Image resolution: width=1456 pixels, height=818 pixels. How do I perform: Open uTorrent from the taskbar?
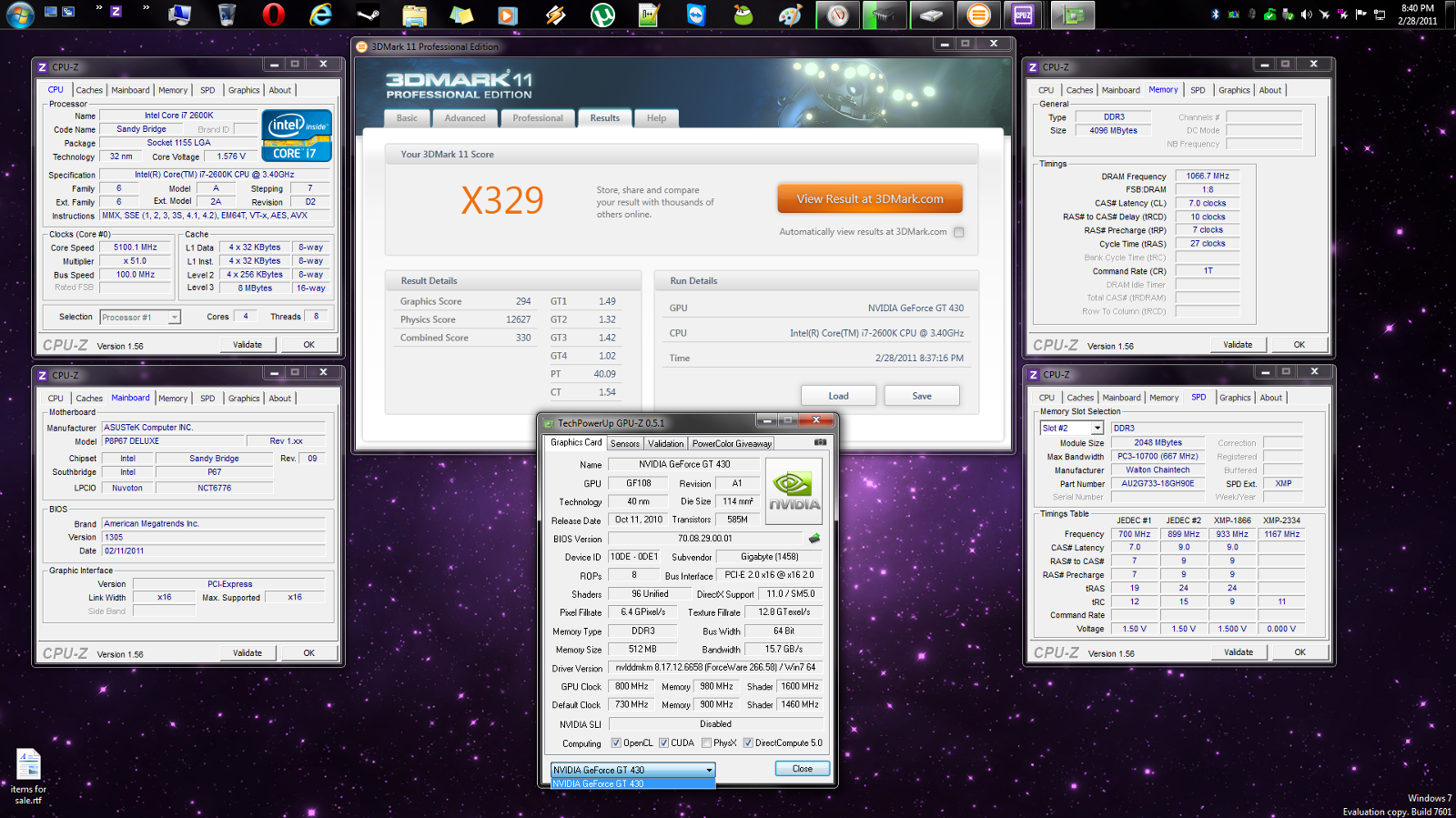[x=602, y=15]
